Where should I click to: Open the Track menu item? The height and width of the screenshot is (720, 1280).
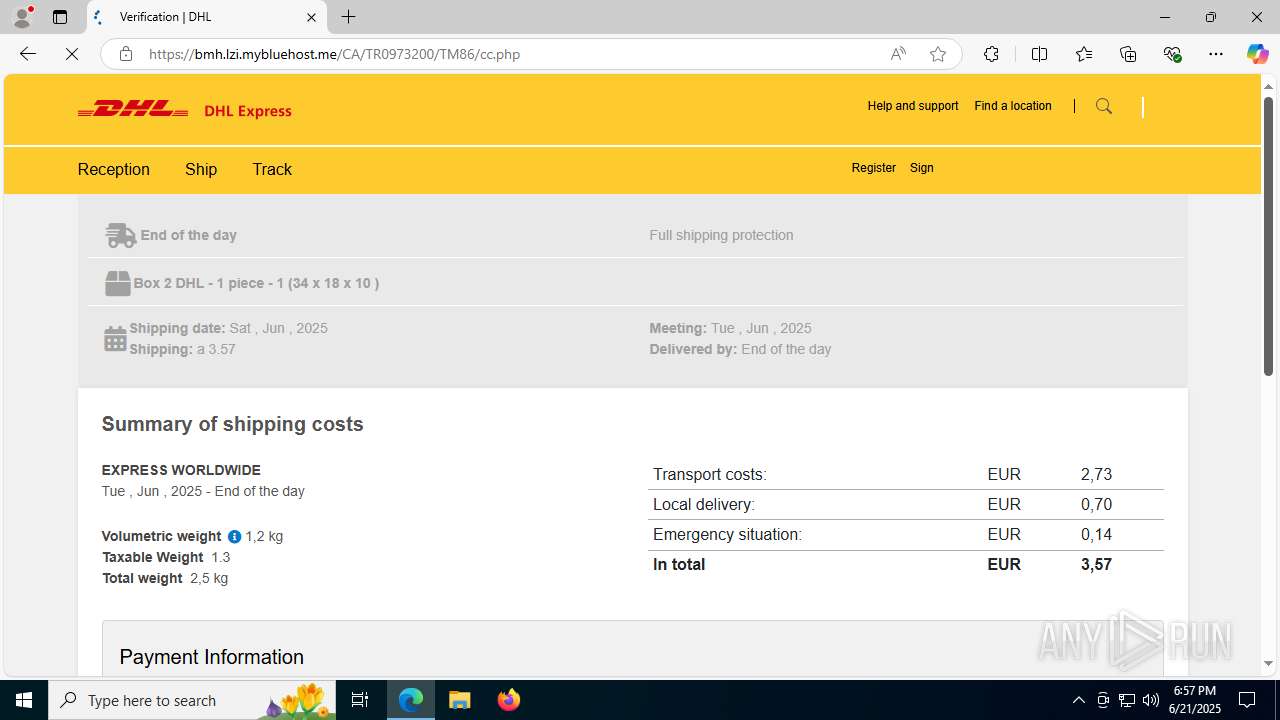pyautogui.click(x=272, y=169)
